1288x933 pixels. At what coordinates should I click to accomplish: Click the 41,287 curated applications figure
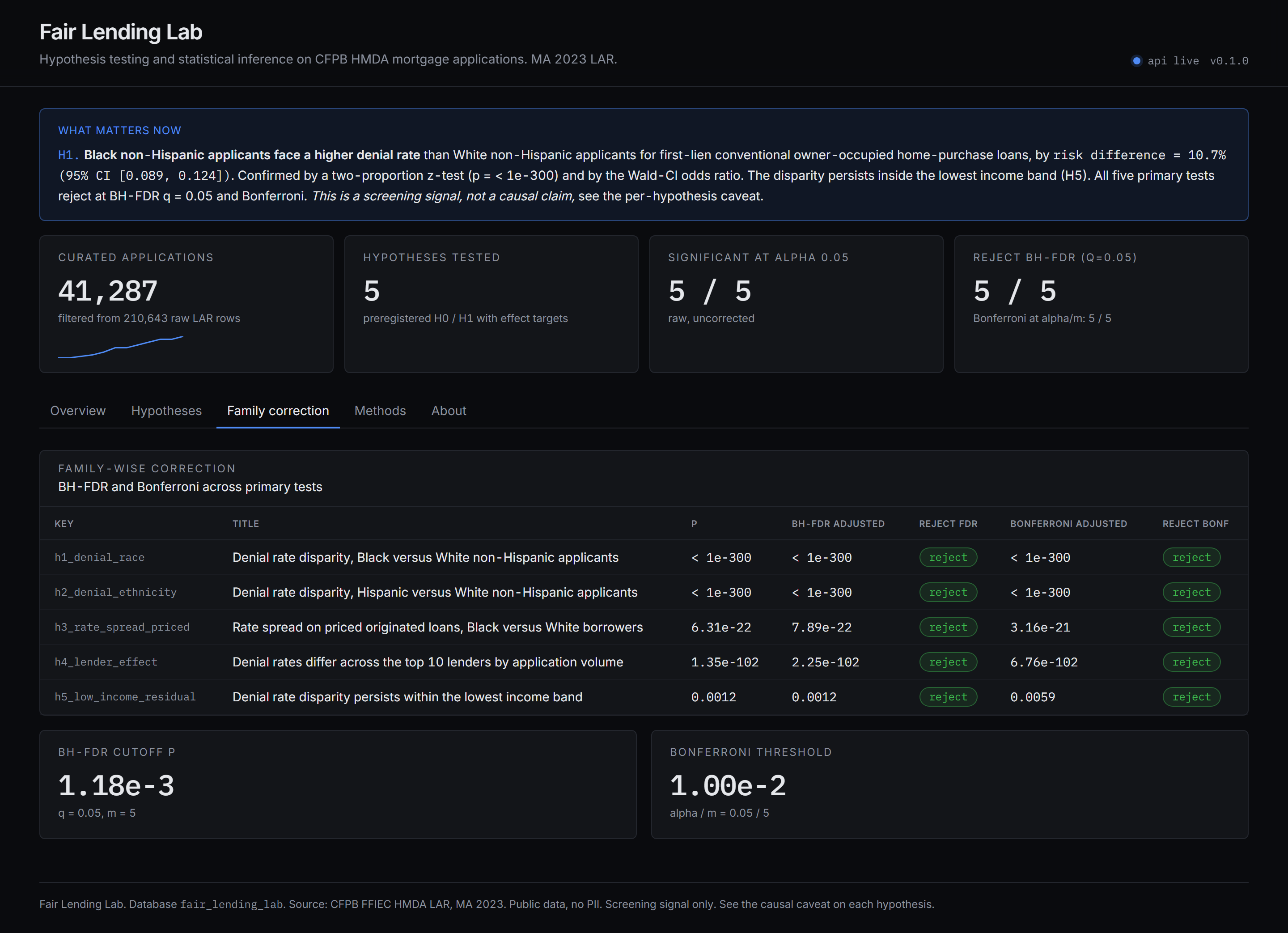107,291
